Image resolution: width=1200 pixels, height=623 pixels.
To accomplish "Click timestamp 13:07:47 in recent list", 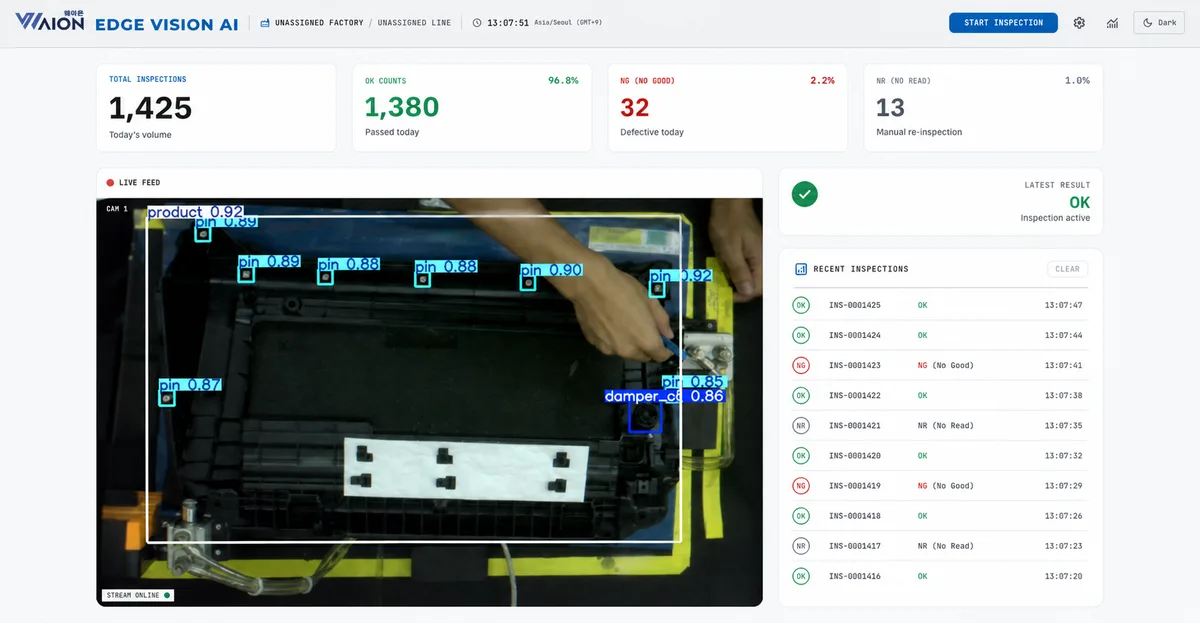I will pos(1064,305).
